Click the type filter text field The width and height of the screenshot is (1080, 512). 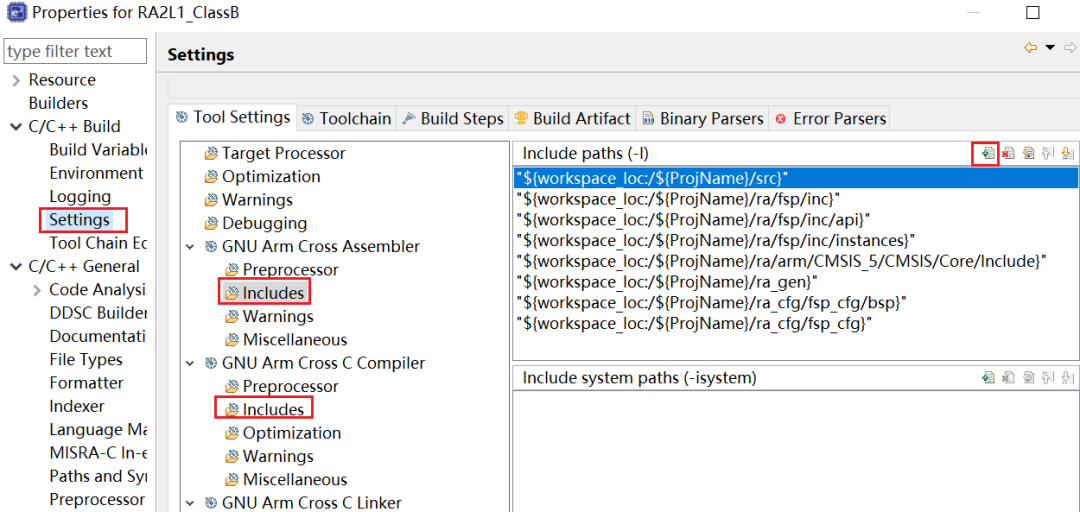[75, 51]
